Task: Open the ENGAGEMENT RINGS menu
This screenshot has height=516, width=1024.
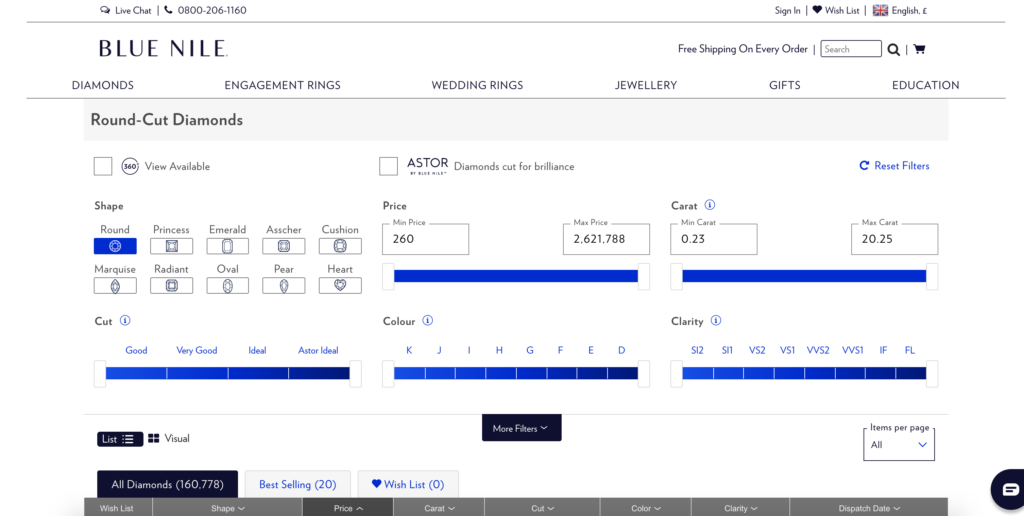Action: (282, 85)
